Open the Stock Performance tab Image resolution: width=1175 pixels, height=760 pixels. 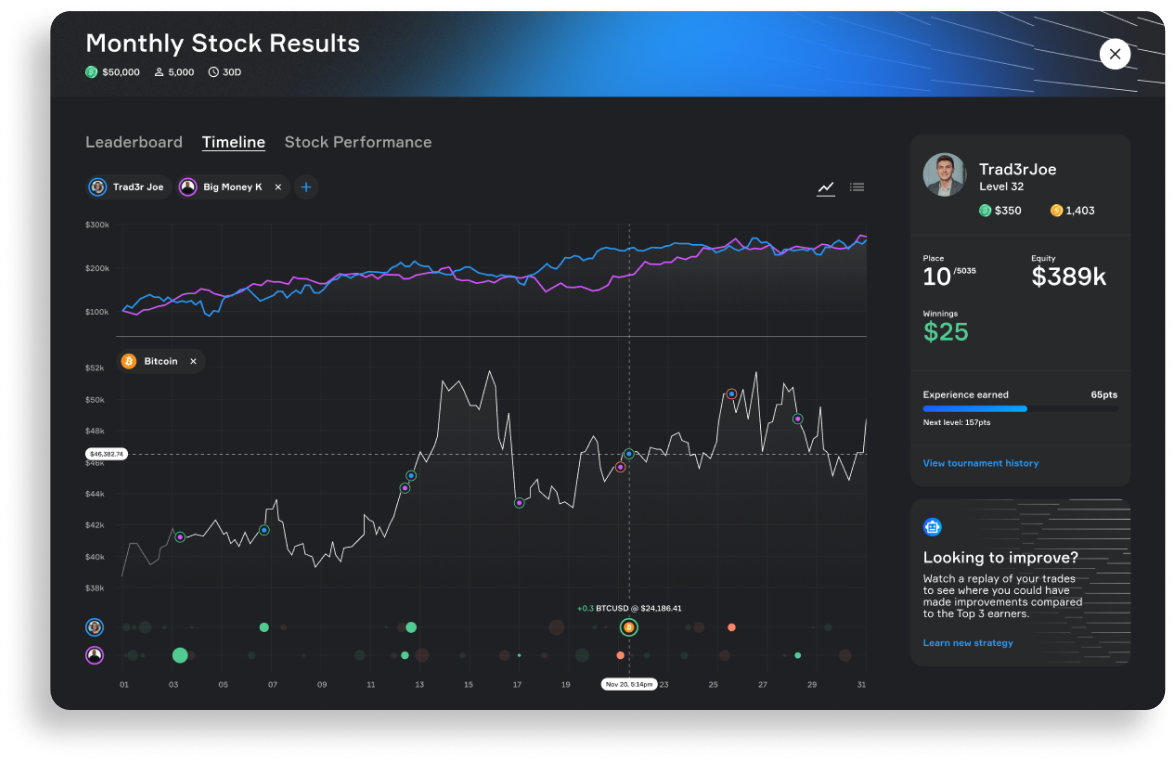pos(358,142)
